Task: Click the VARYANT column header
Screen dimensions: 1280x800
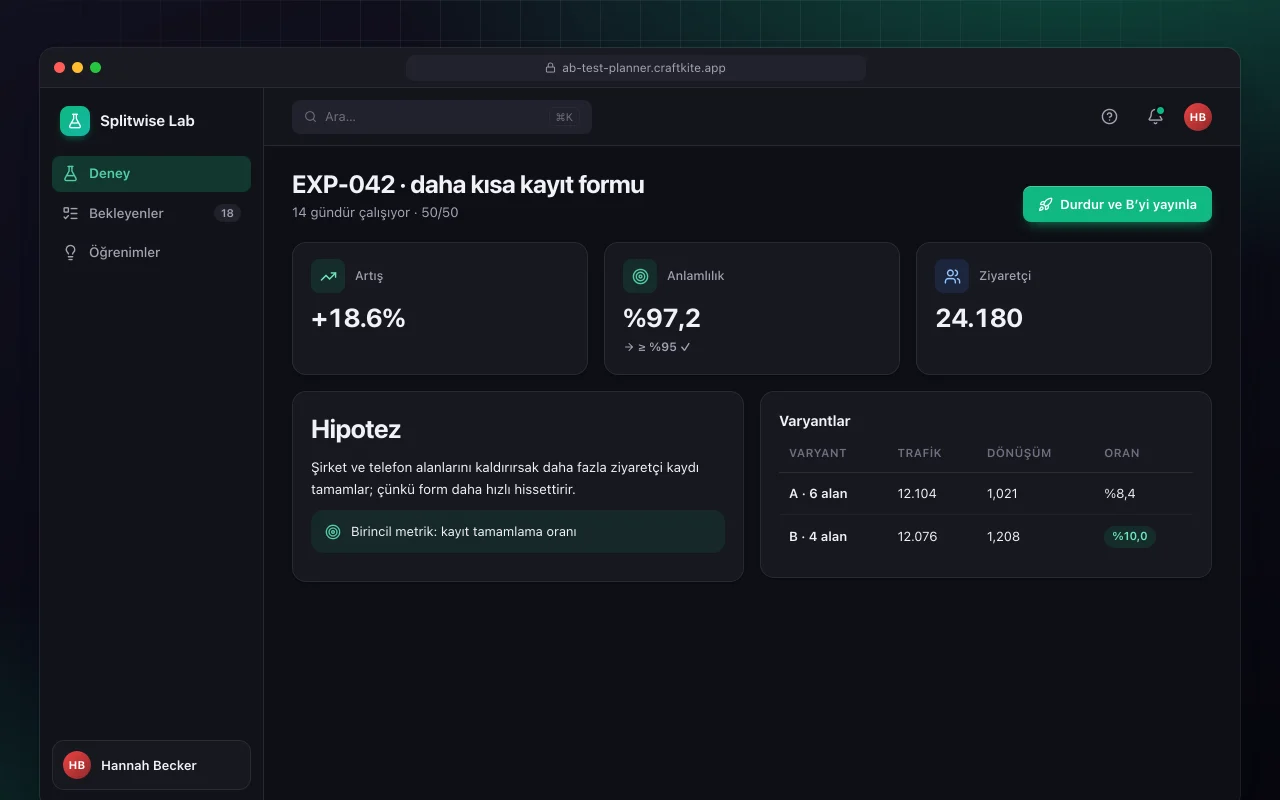Action: (818, 453)
